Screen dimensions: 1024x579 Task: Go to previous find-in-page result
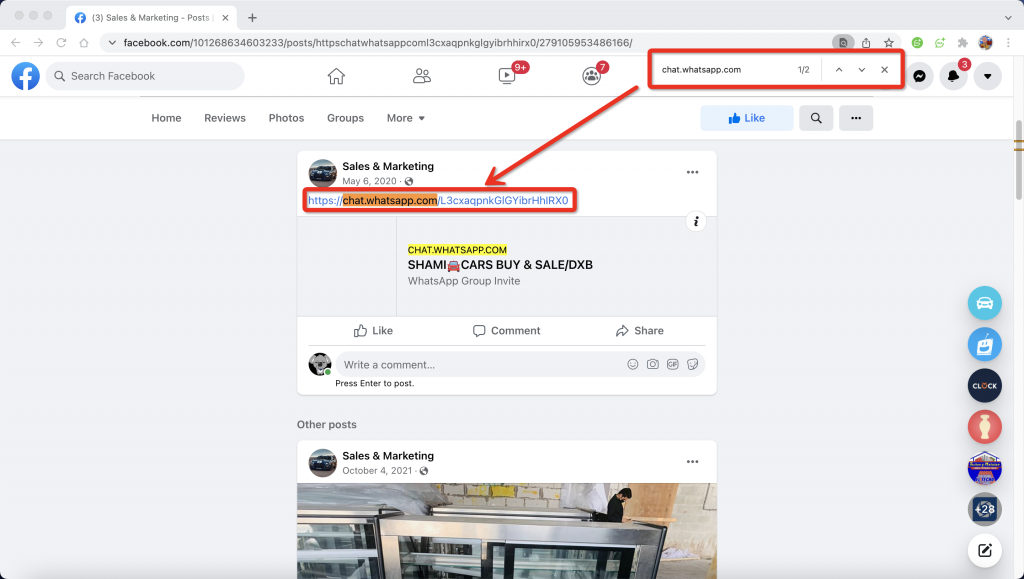(x=839, y=70)
